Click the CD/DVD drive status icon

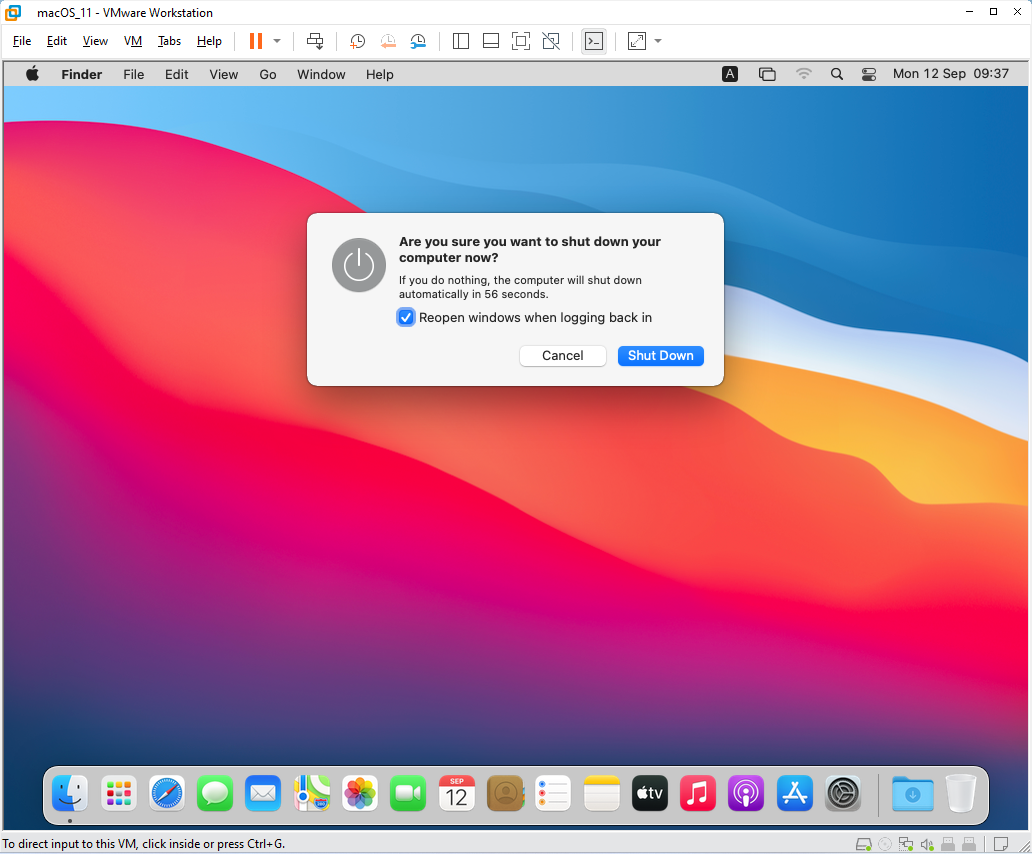coord(885,843)
